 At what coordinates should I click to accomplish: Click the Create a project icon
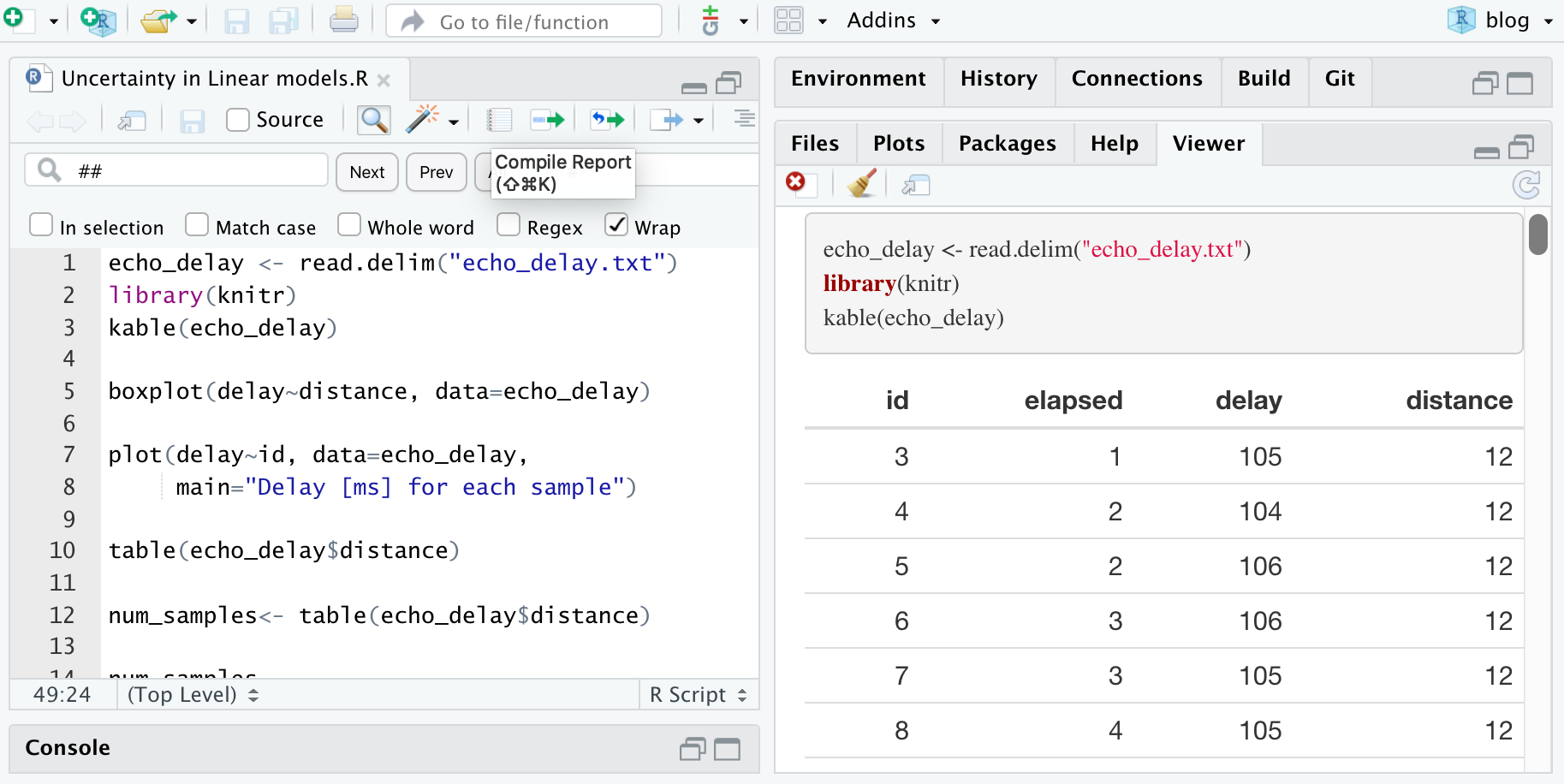(98, 20)
